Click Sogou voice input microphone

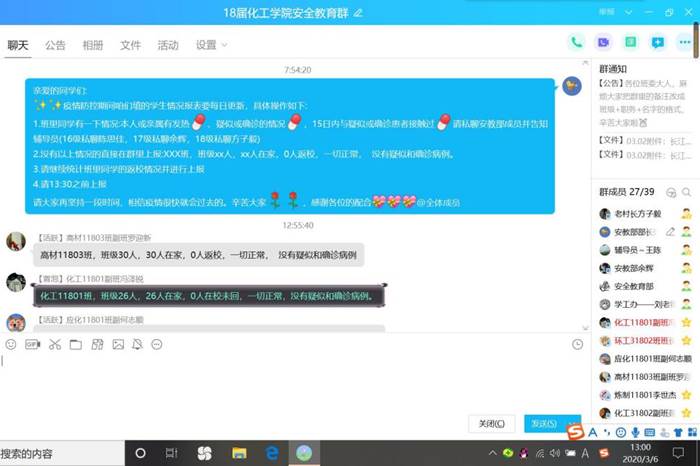point(635,432)
